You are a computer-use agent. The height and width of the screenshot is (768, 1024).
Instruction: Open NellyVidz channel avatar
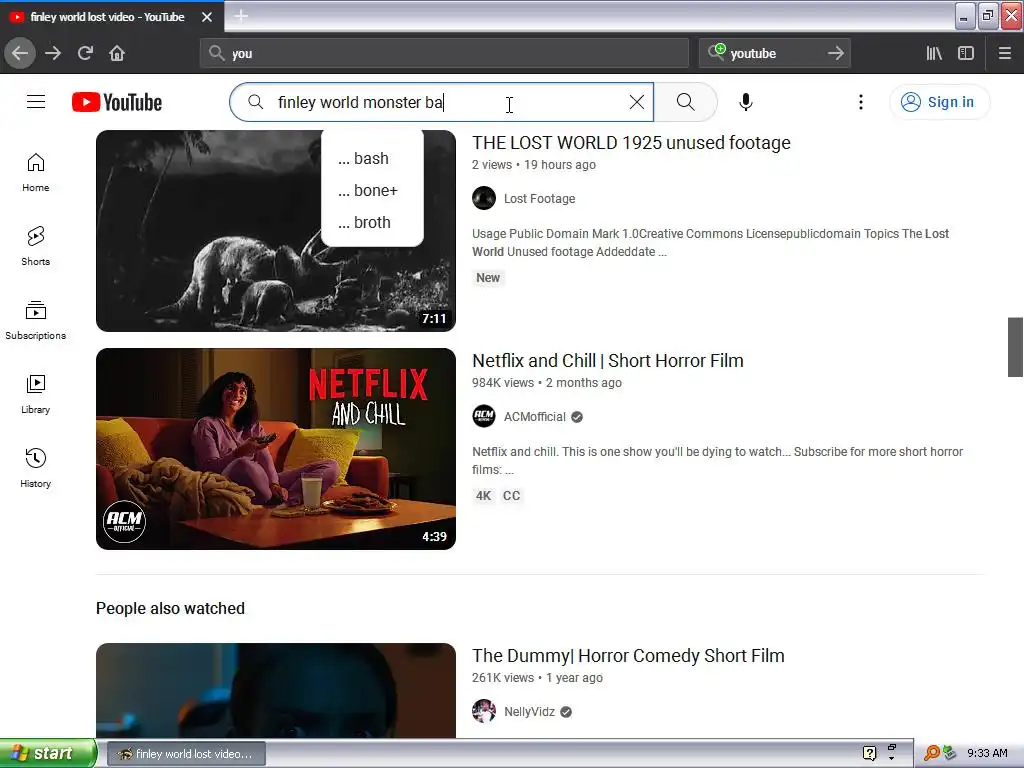(484, 712)
